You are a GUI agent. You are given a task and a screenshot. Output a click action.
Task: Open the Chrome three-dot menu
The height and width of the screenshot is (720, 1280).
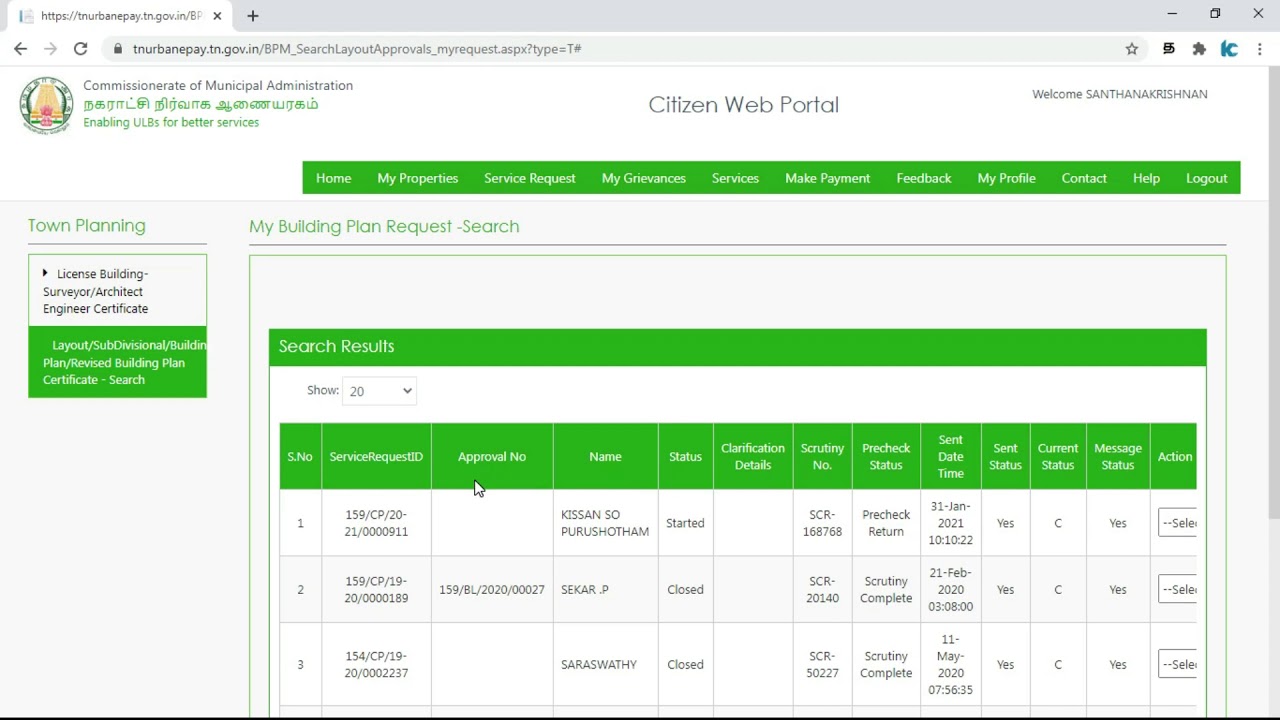(1260, 49)
